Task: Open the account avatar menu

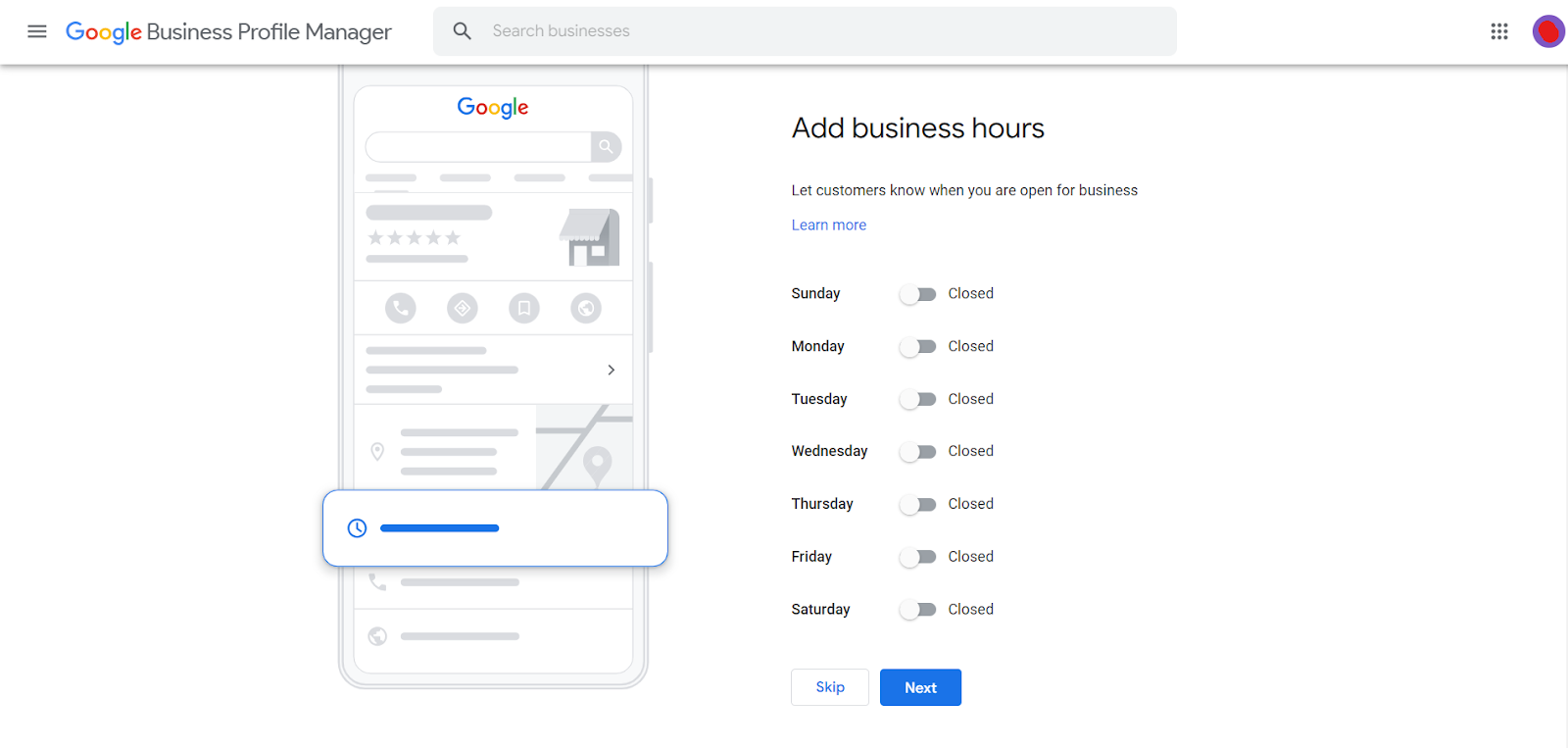Action: coord(1548,31)
